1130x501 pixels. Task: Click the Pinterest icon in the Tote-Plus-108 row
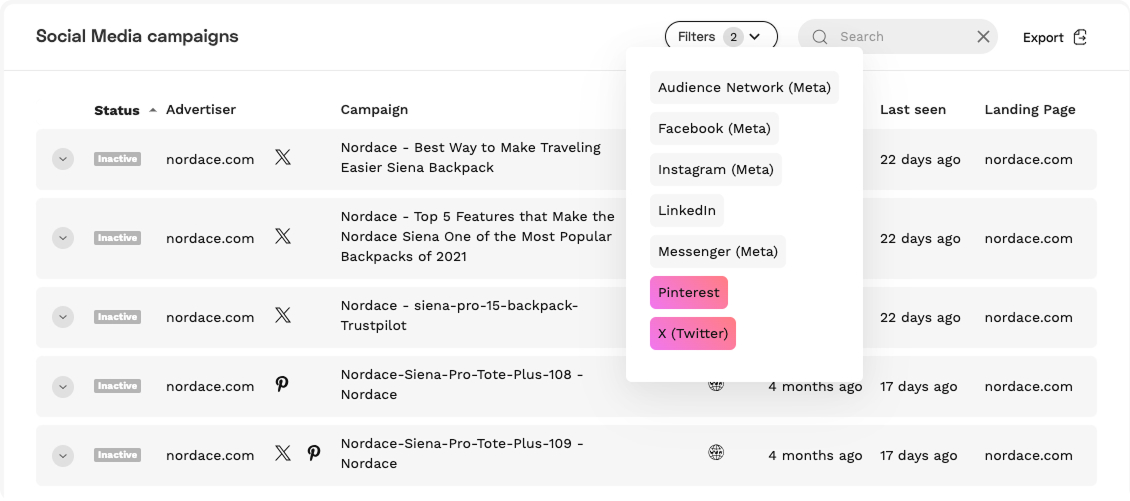tap(282, 385)
